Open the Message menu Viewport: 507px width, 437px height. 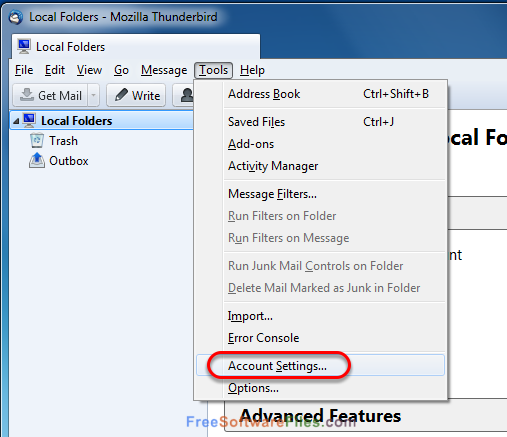(164, 70)
